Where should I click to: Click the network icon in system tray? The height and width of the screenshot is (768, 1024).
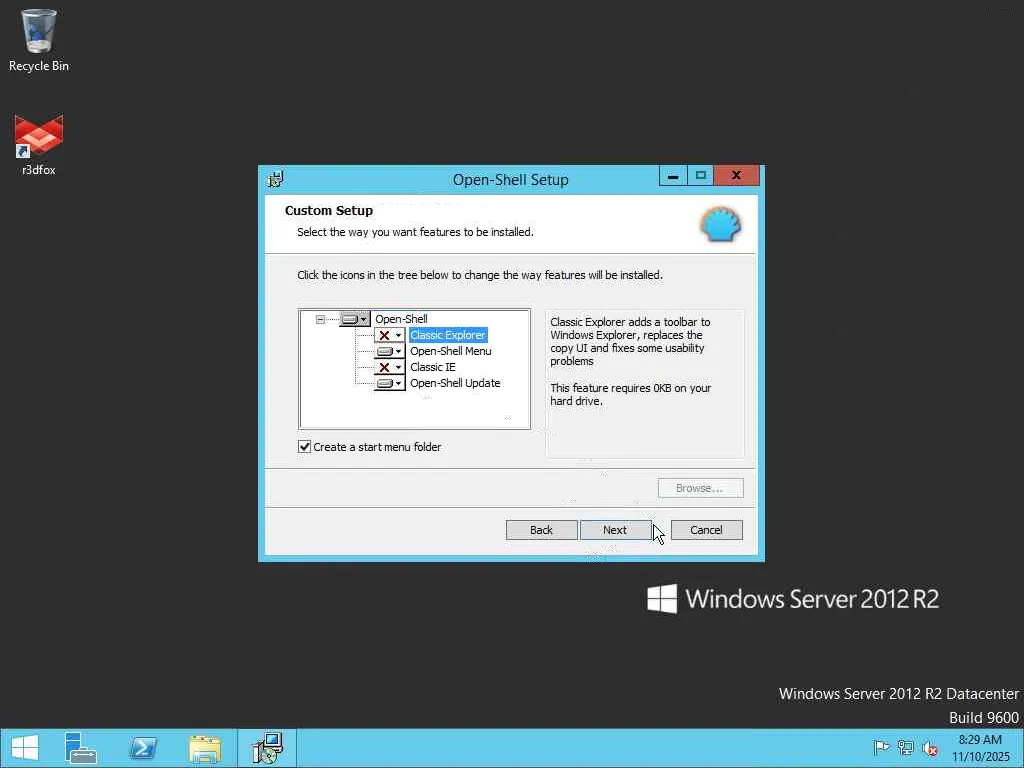click(x=905, y=747)
